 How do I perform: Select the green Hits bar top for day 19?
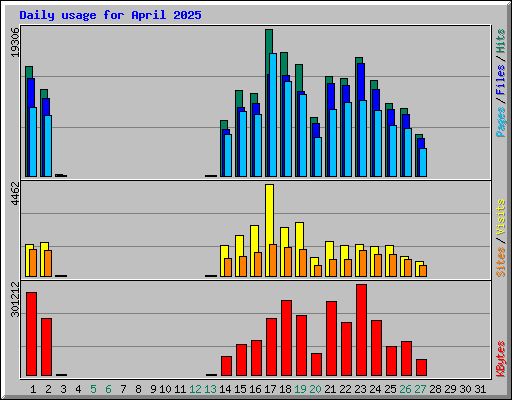pos(299,77)
